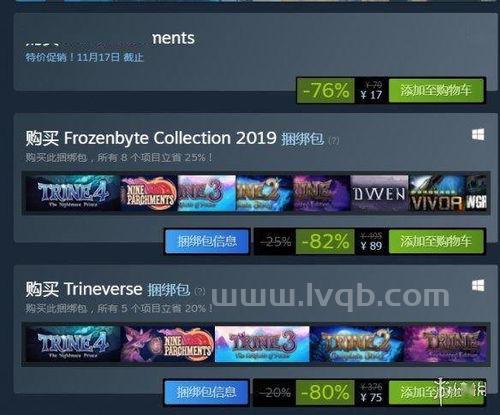
Task: Open Trine 4 thumbnail in Trineverse bundle
Action: (73, 344)
